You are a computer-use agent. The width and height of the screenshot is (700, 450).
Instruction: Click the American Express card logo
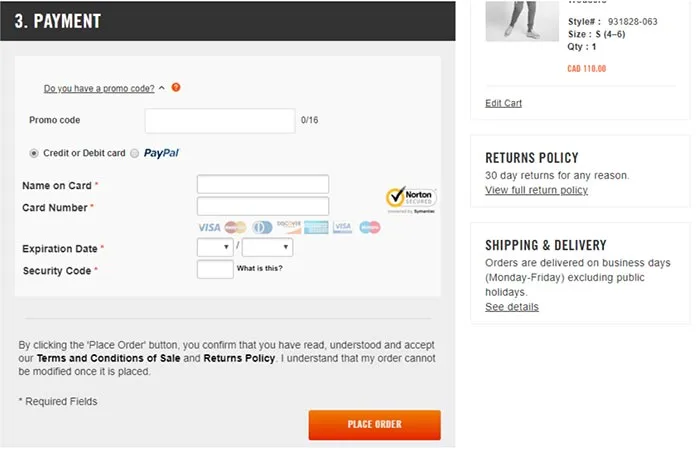(x=316, y=227)
